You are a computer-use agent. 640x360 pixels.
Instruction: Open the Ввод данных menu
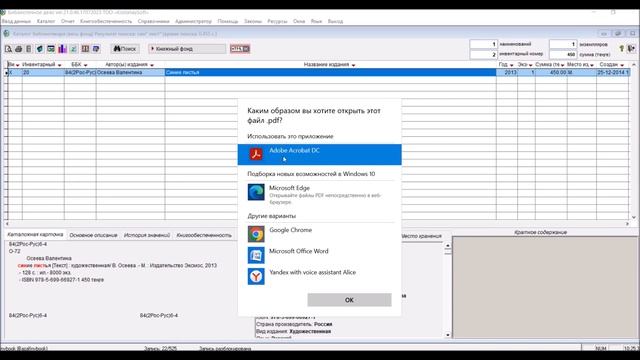tap(16, 21)
